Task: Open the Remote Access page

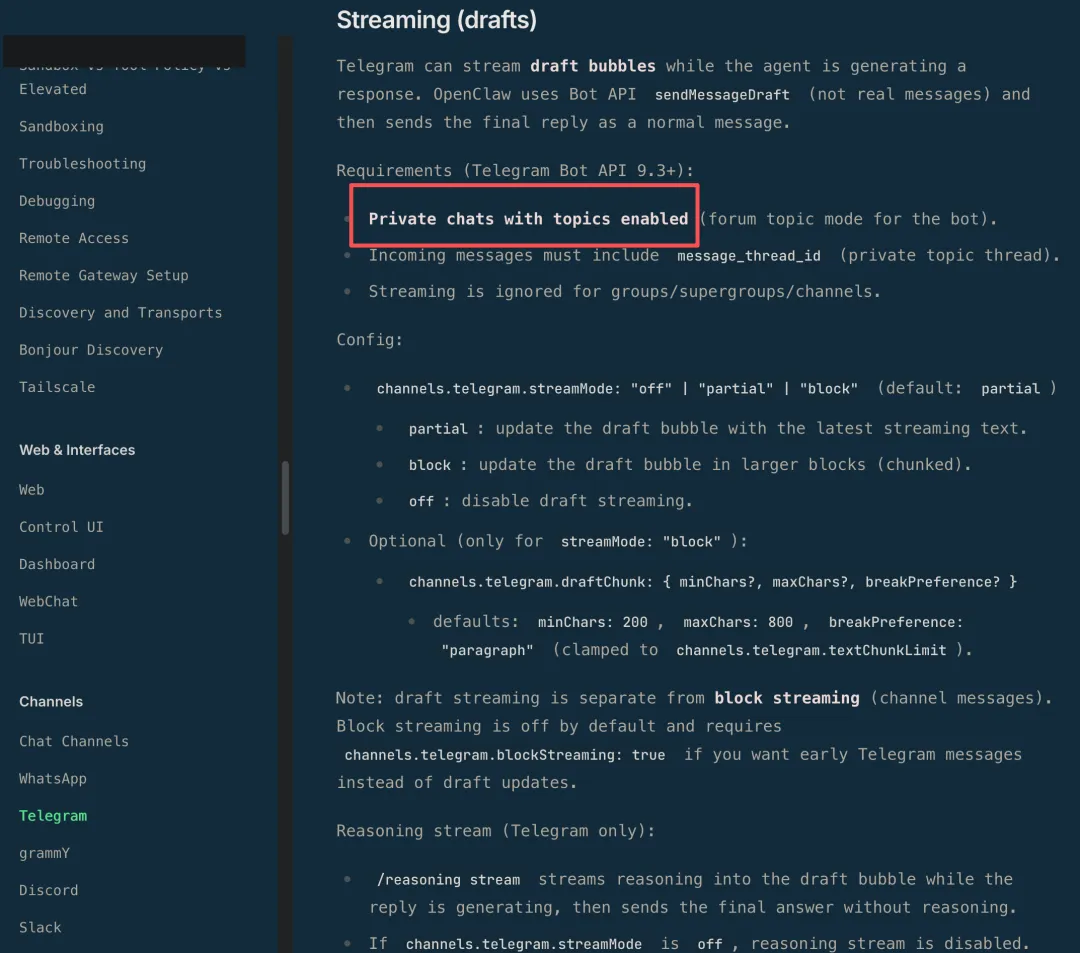Action: click(x=74, y=238)
